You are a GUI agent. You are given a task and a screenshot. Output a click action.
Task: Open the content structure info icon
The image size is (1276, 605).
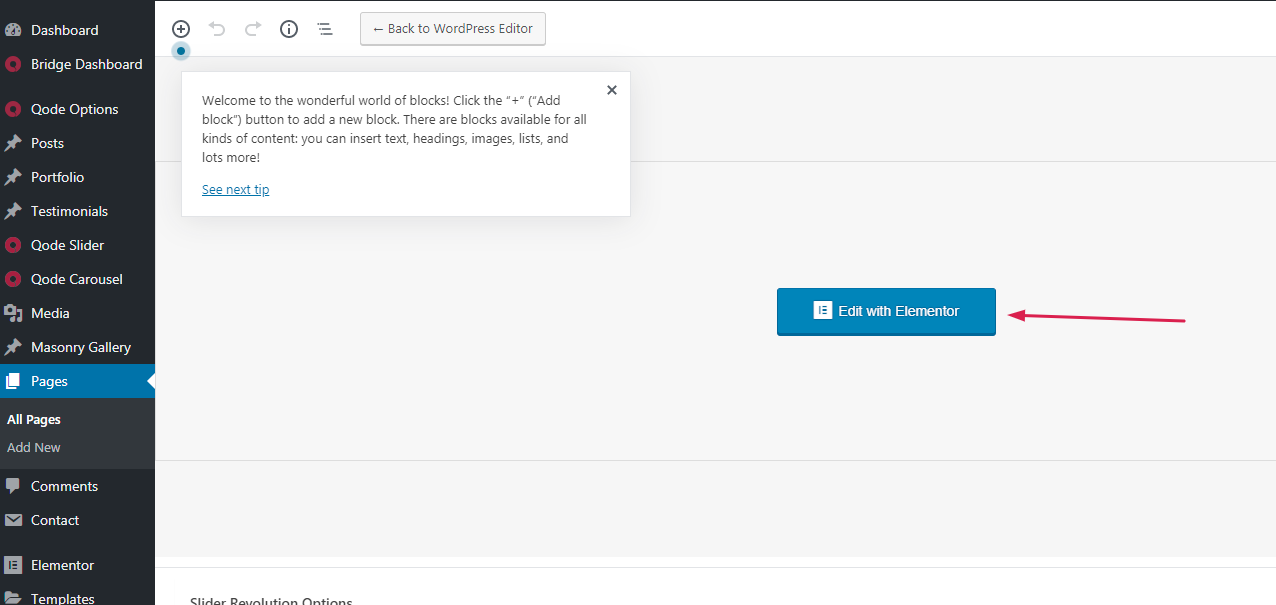point(289,29)
